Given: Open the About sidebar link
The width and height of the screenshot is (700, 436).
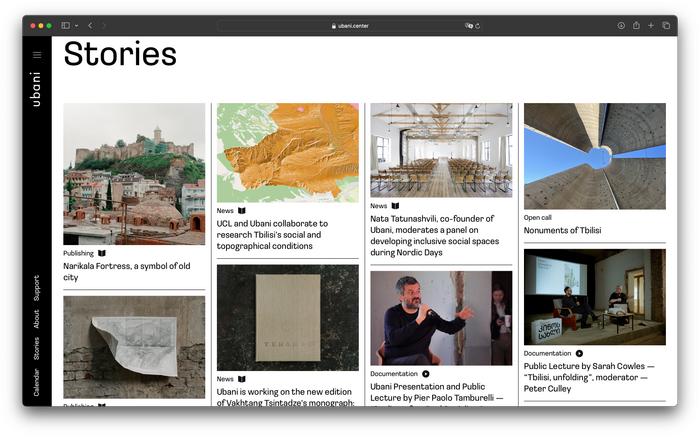Looking at the screenshot, I should 37,319.
